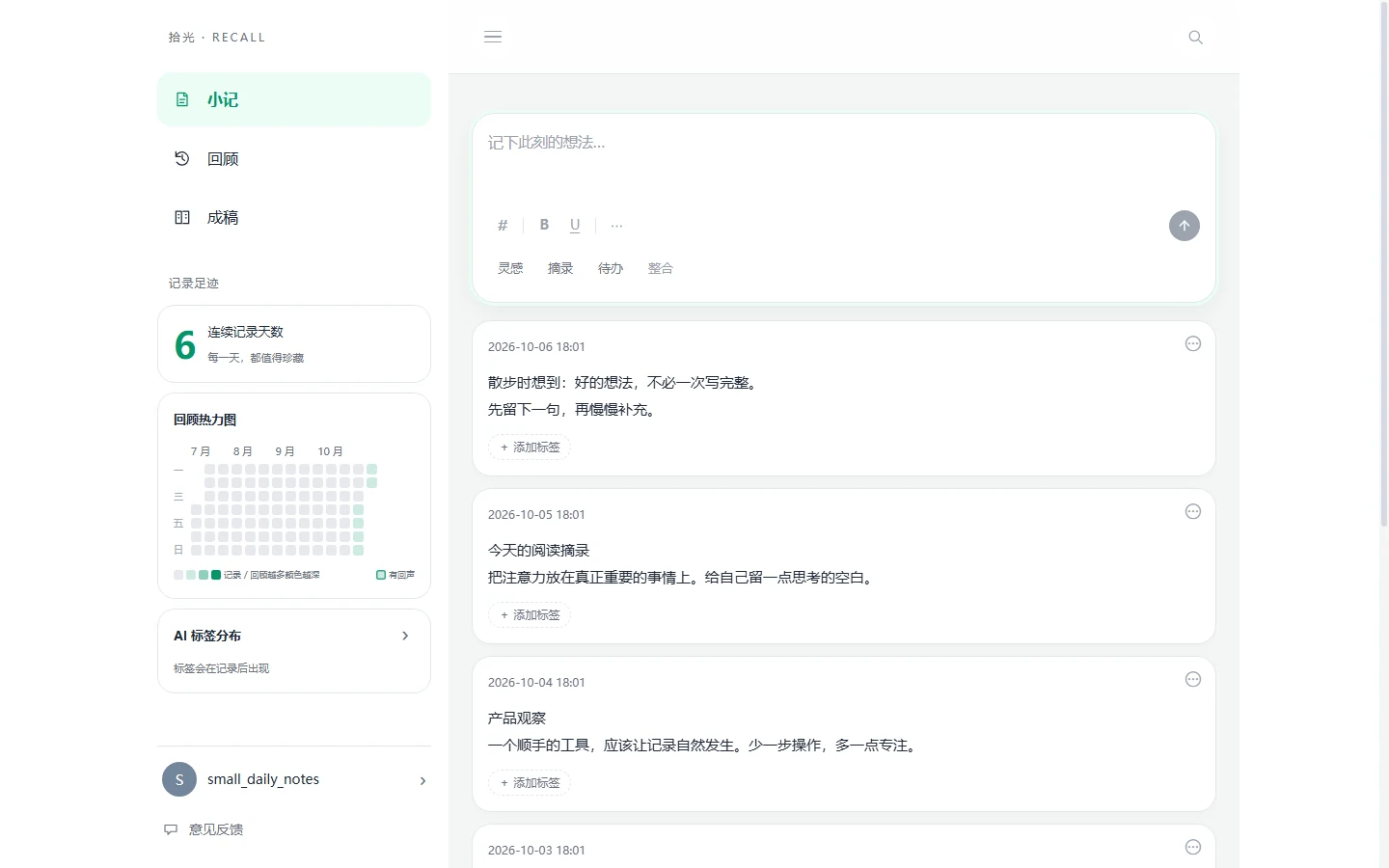Open more formatting options in the editor toolbar
The image size is (1389, 868).
pyautogui.click(x=617, y=226)
